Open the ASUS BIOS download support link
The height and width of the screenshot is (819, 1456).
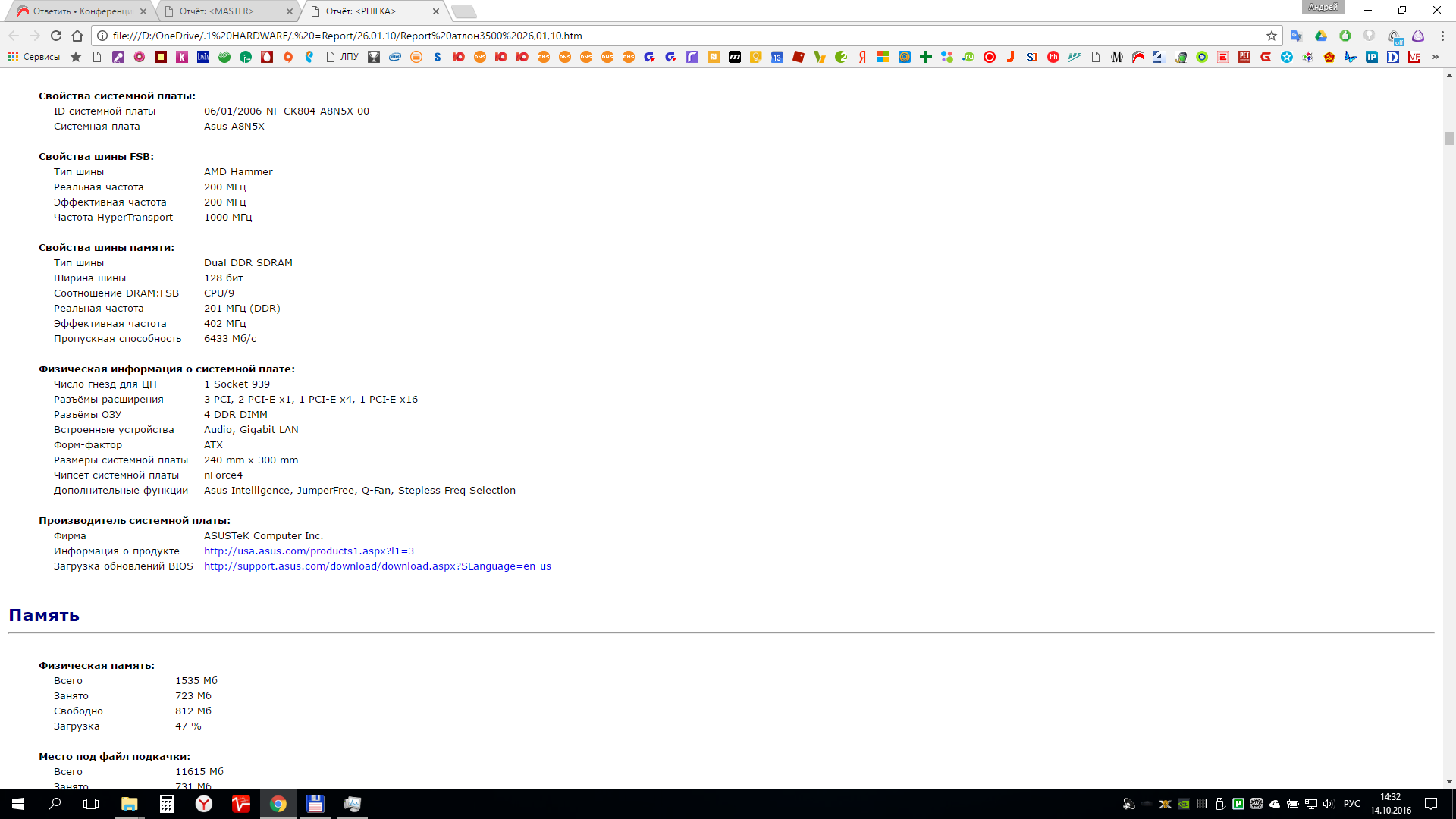pos(377,566)
